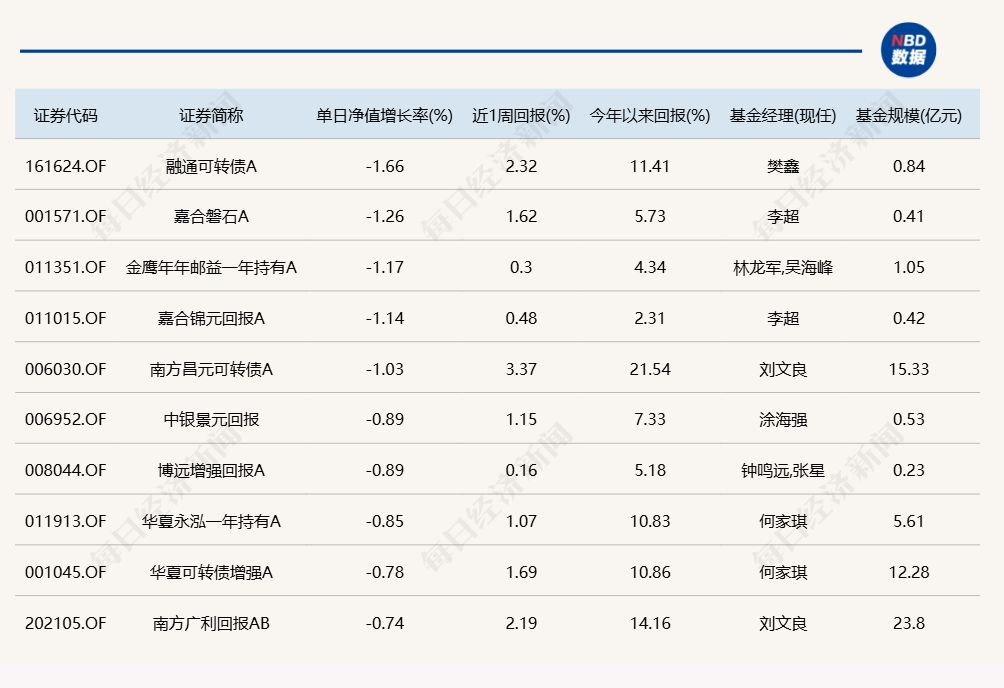Click the 证券代码 column header
1004x688 pixels.
(x=65, y=115)
